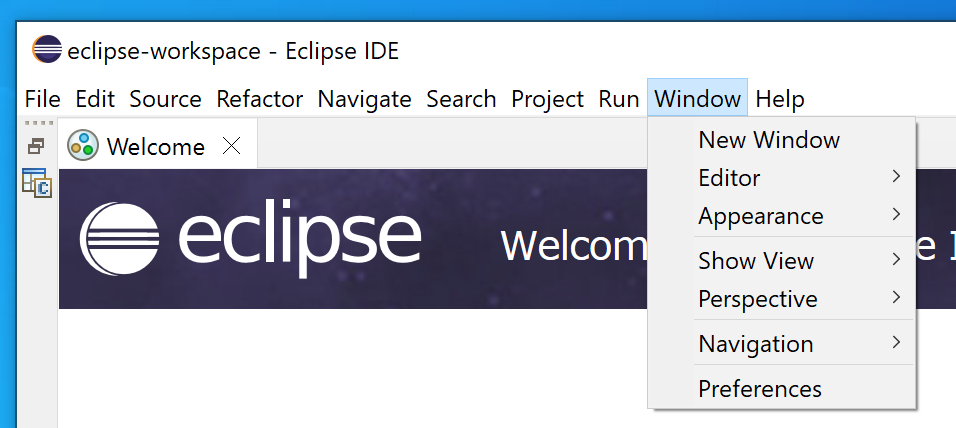Open the Project menu
Screen dimensions: 956x428
548,99
